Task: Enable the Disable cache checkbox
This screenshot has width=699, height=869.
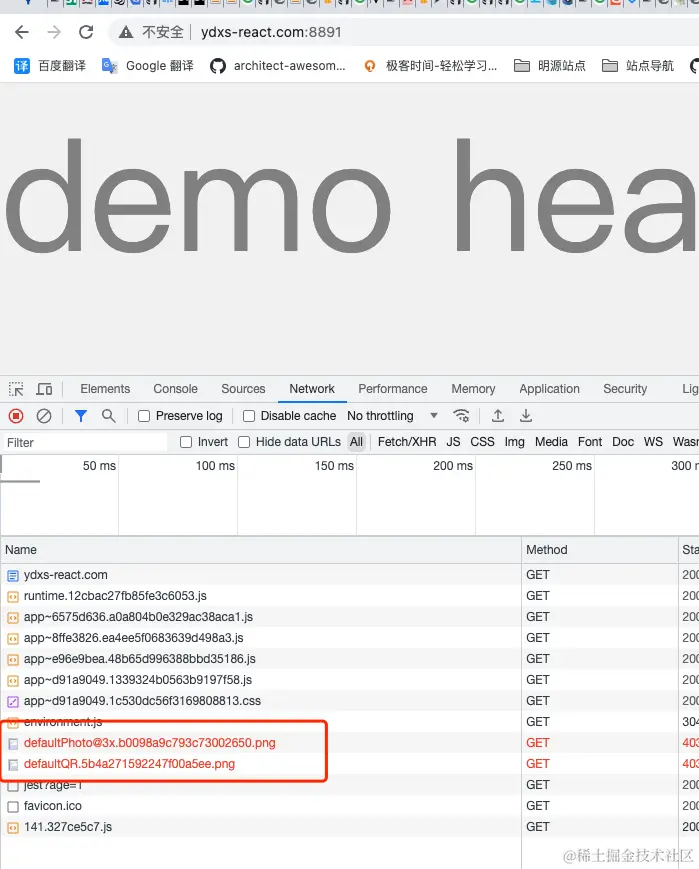Action: pos(249,416)
